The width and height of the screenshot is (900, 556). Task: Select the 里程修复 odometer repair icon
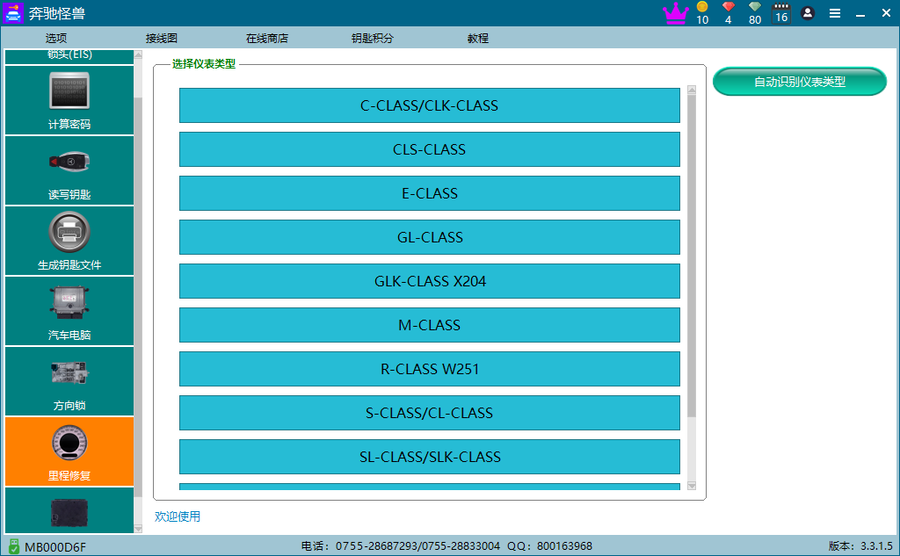click(x=70, y=450)
